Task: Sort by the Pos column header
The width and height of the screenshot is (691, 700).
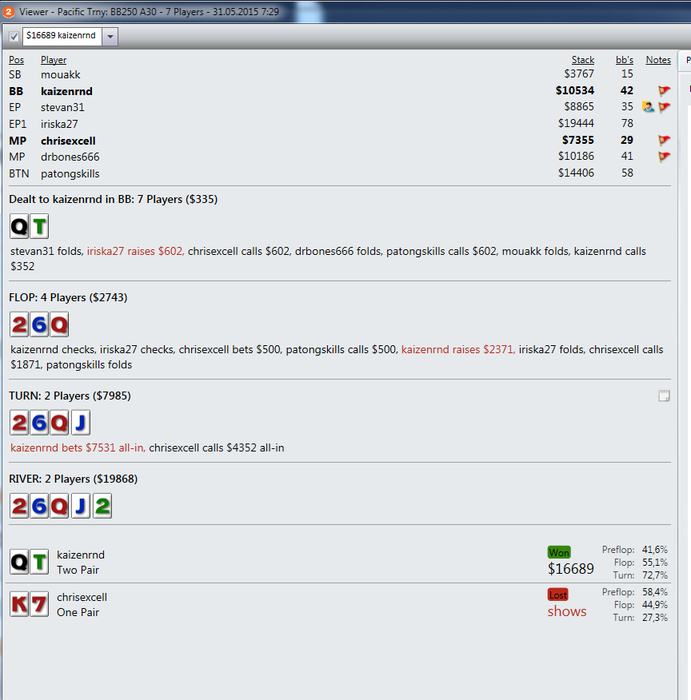Action: pos(17,60)
